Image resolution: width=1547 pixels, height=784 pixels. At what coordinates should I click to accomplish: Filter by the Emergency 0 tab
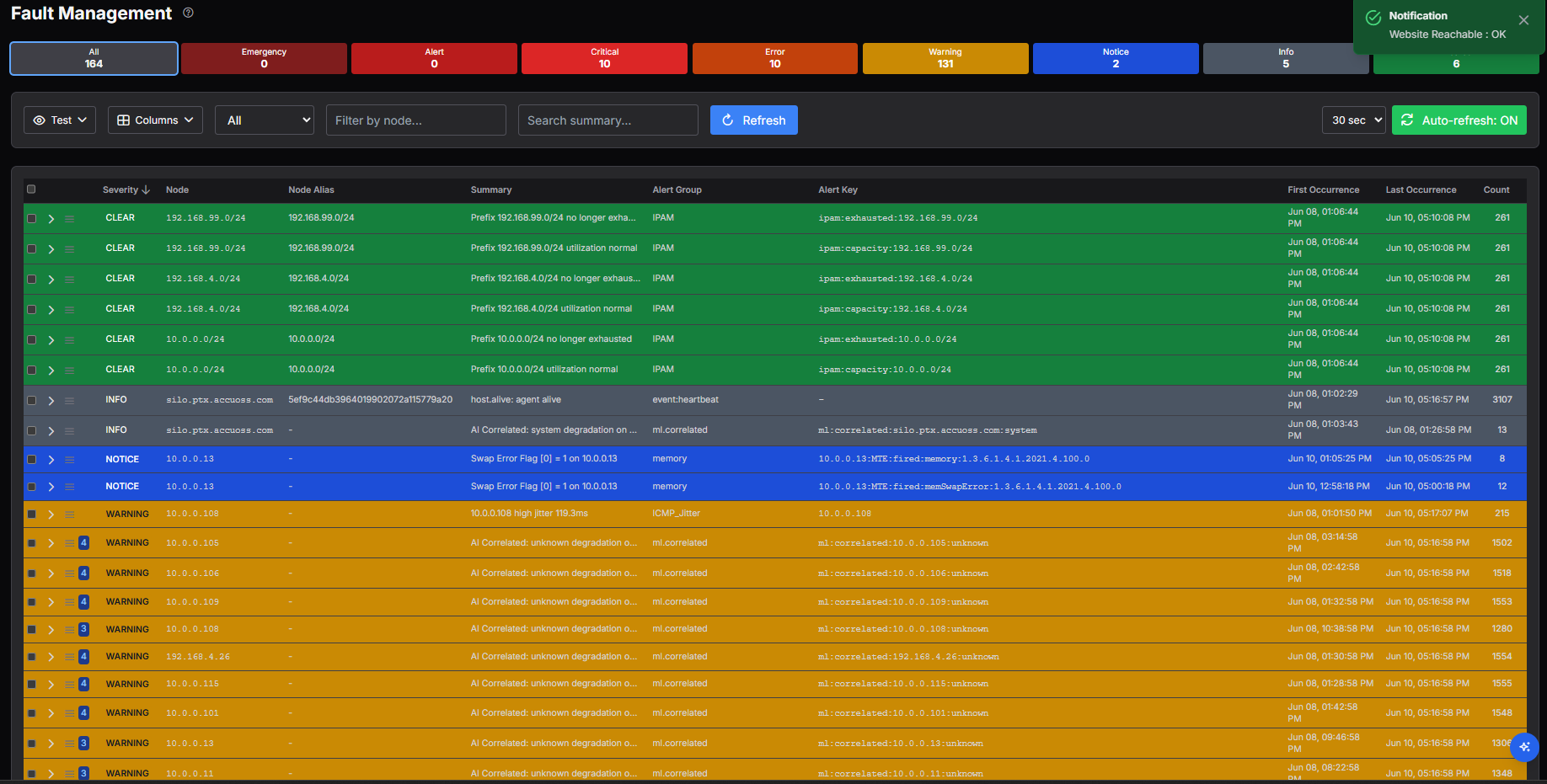click(264, 58)
